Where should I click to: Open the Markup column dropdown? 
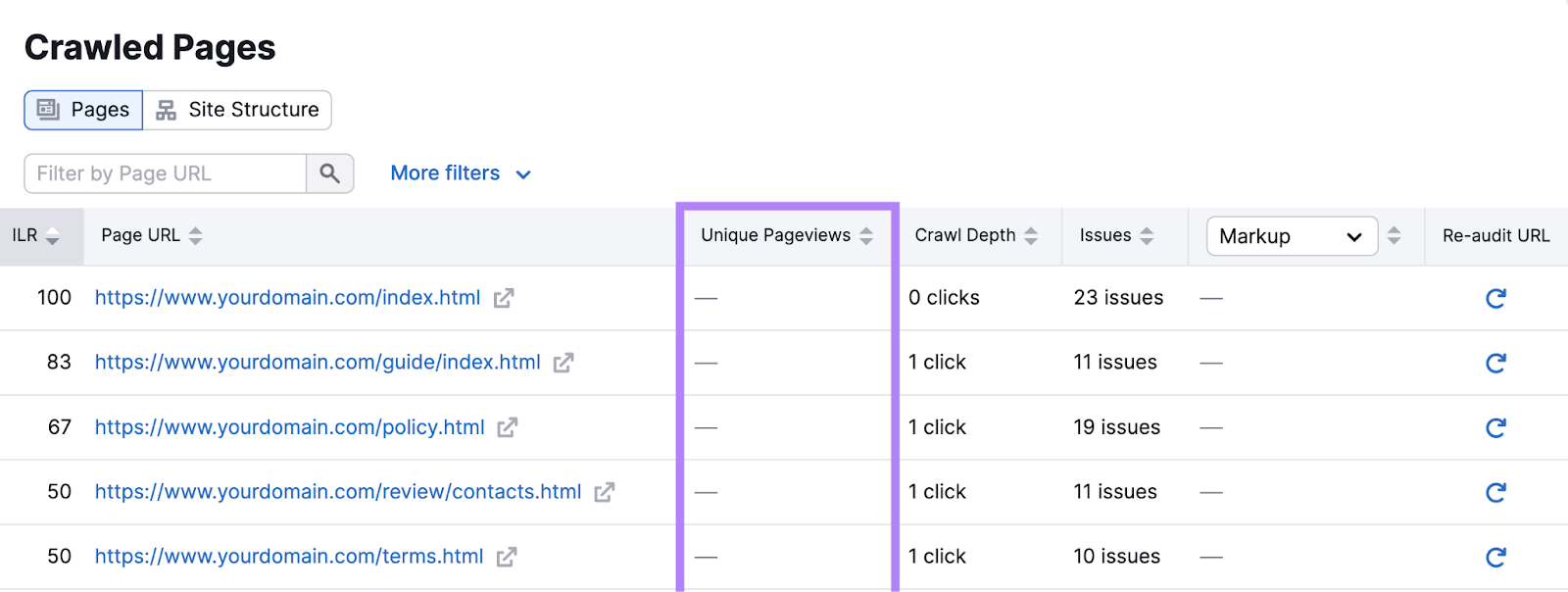coord(1291,236)
